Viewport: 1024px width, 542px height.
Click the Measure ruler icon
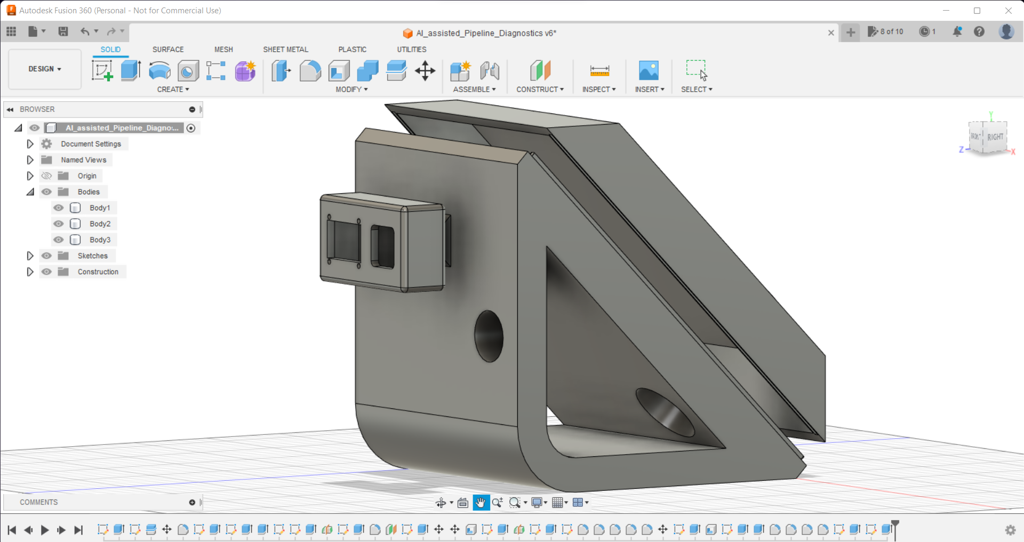point(599,70)
